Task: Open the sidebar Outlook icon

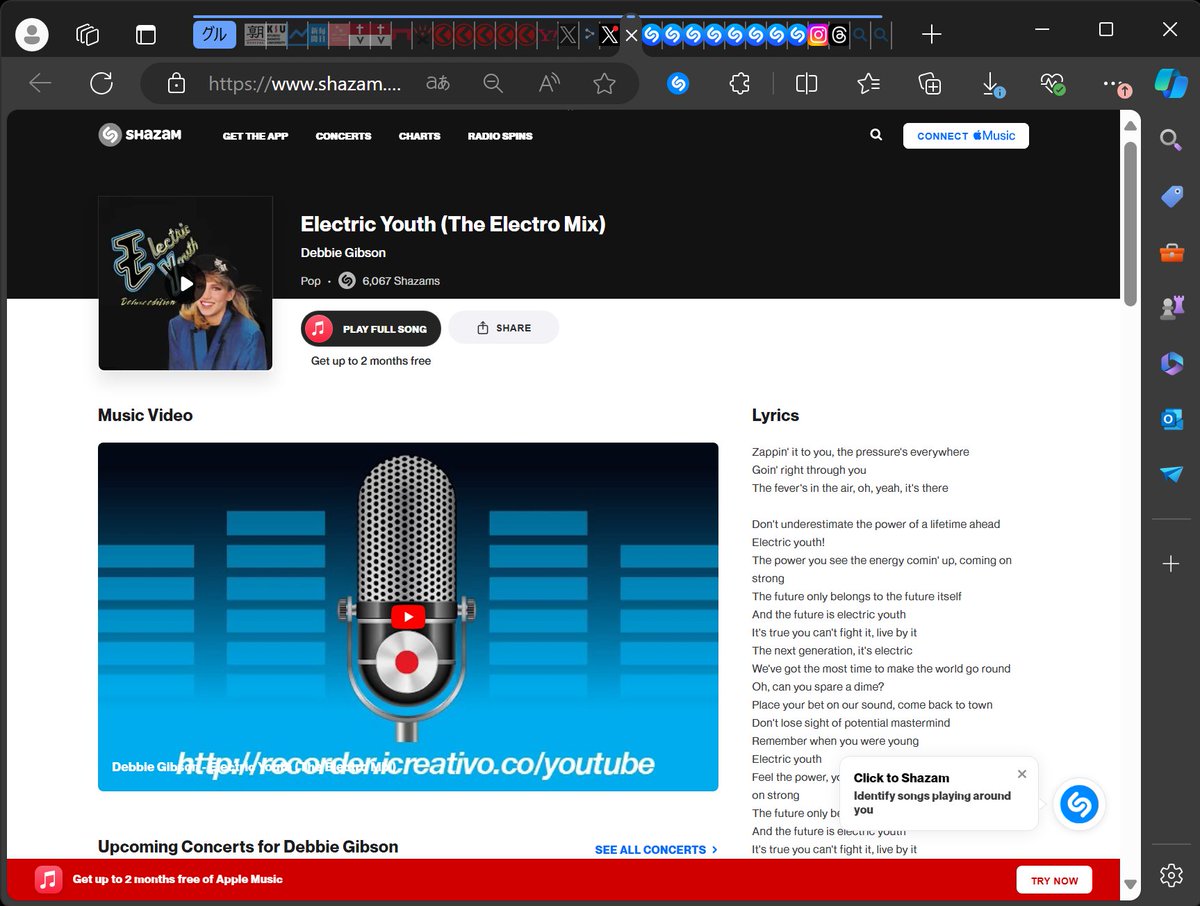Action: click(x=1171, y=419)
